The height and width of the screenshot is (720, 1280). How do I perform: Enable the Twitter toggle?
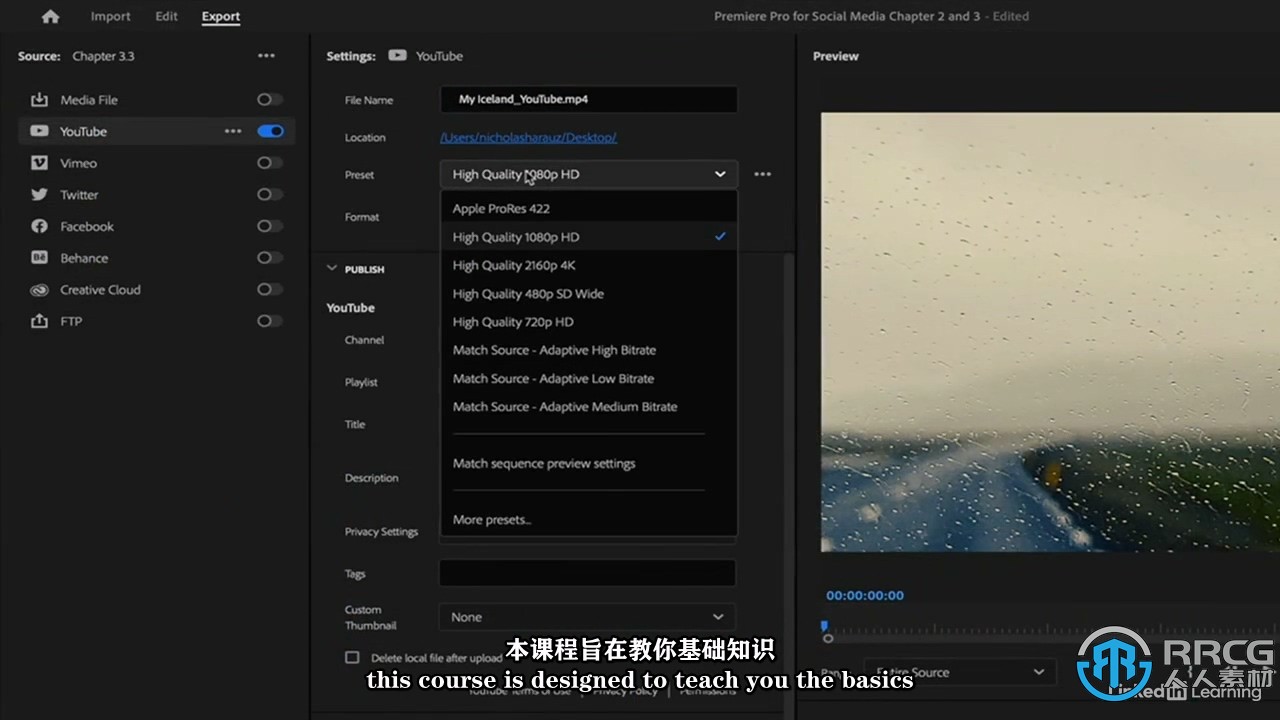[x=269, y=194]
